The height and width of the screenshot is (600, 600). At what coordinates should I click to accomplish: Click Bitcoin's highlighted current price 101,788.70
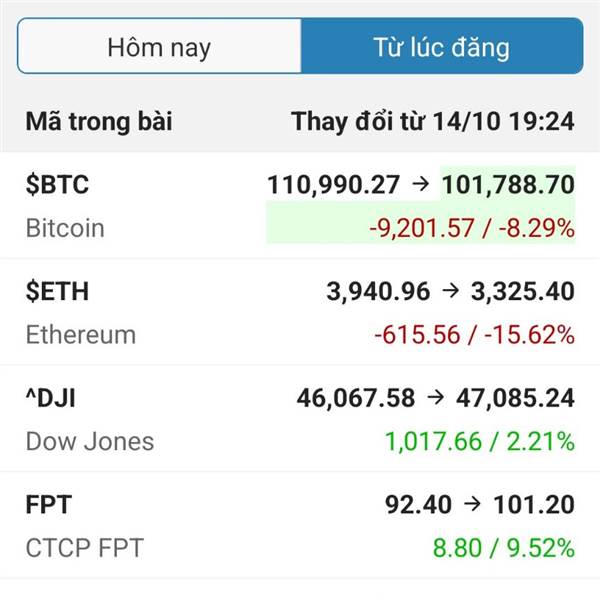coord(508,185)
